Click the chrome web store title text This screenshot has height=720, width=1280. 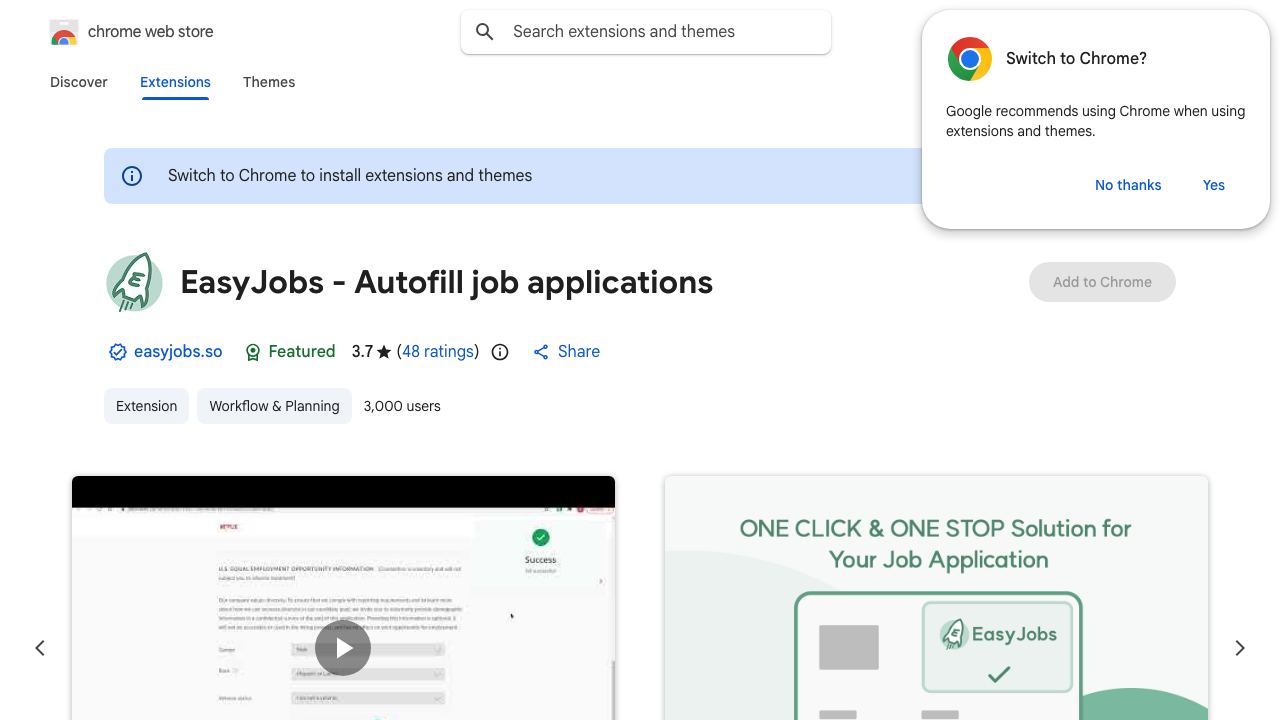click(151, 32)
